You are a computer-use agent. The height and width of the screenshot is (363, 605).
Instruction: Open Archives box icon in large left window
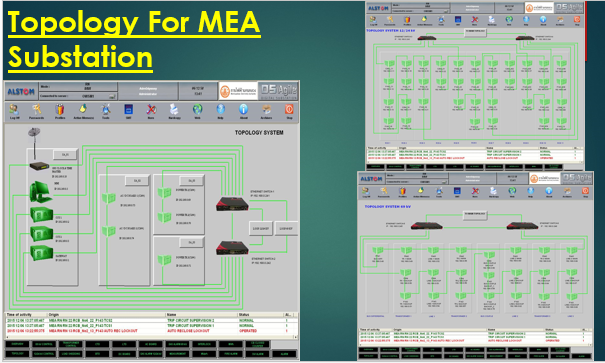(266, 110)
